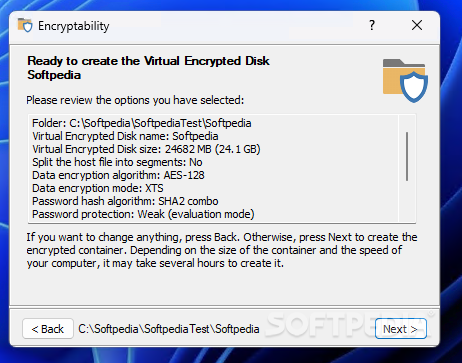Click the options list vertical scrollbar thumb
The height and width of the screenshot is (363, 462).
click(407, 156)
